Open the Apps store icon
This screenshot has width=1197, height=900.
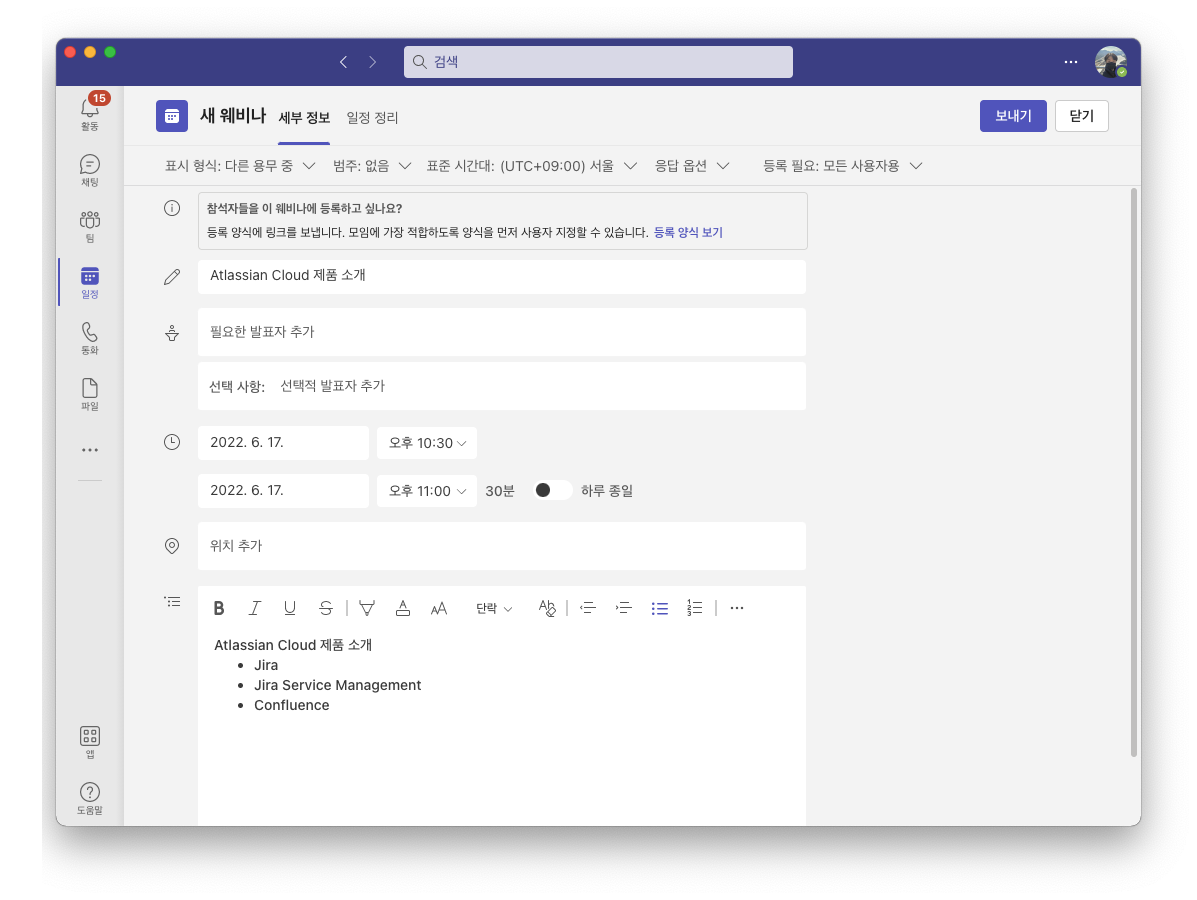pyautogui.click(x=90, y=741)
